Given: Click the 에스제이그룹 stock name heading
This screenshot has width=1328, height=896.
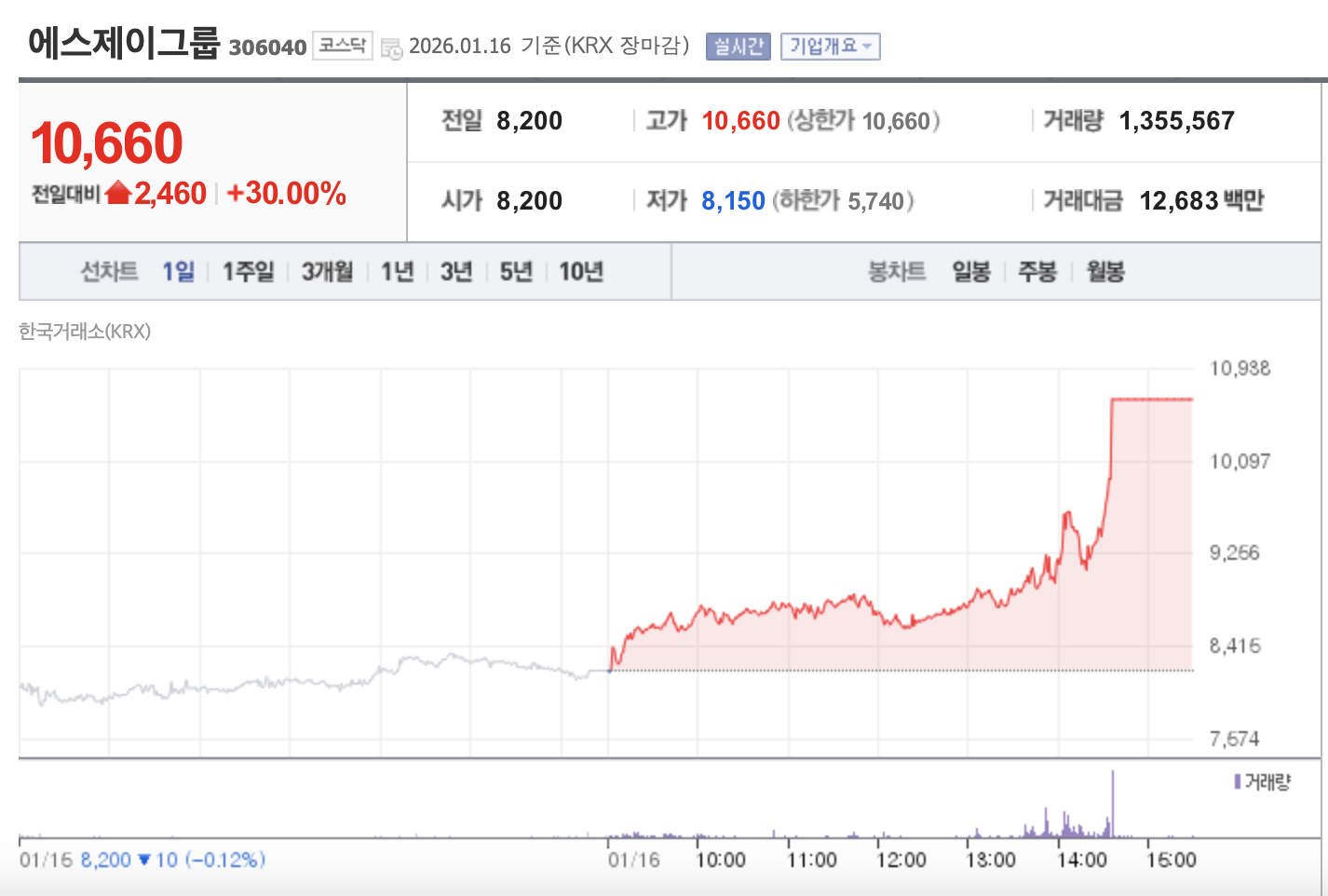Looking at the screenshot, I should (x=125, y=43).
